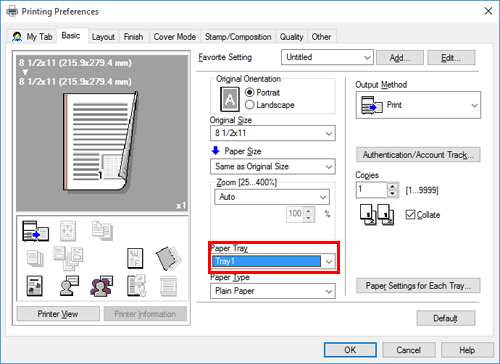
Task: Click Paper Settings for Each Tray button
Action: 418,286
